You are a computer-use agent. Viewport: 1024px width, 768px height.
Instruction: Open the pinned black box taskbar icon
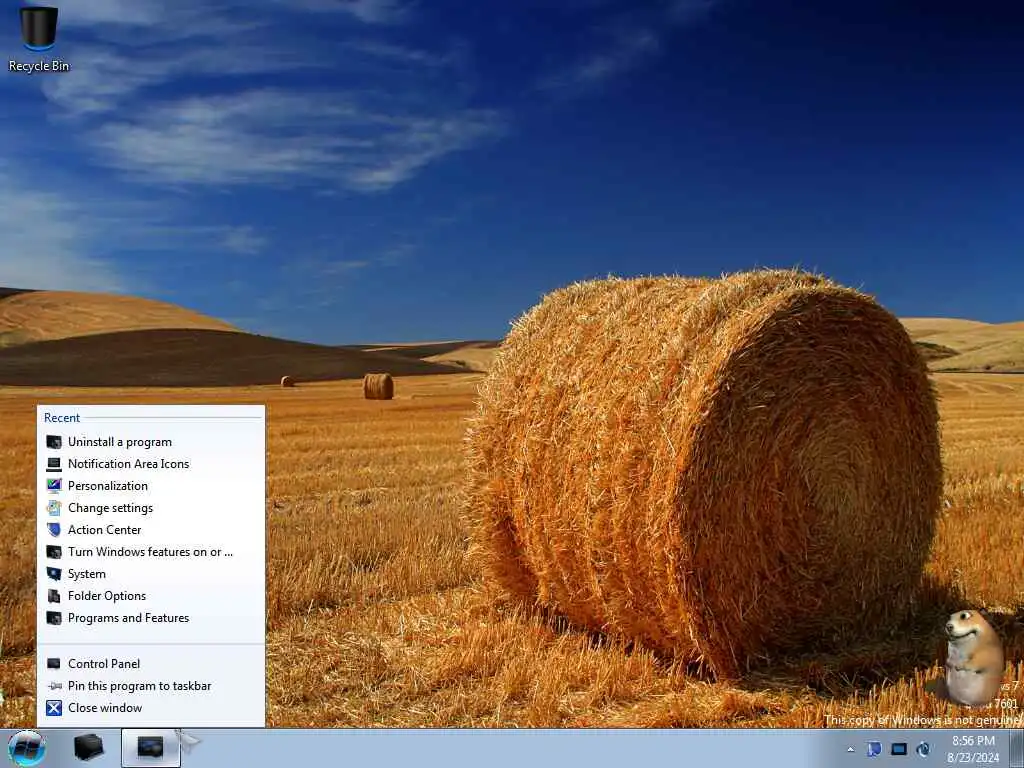89,748
